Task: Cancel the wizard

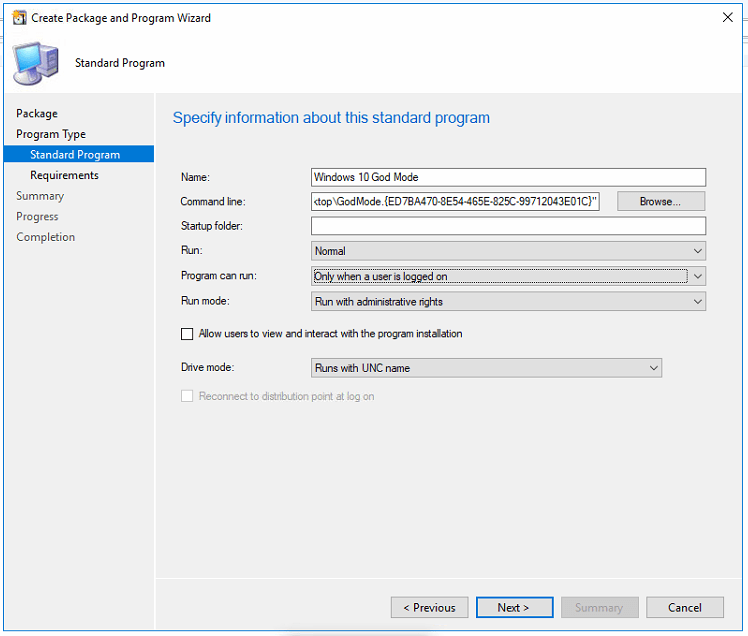Action: (x=685, y=607)
